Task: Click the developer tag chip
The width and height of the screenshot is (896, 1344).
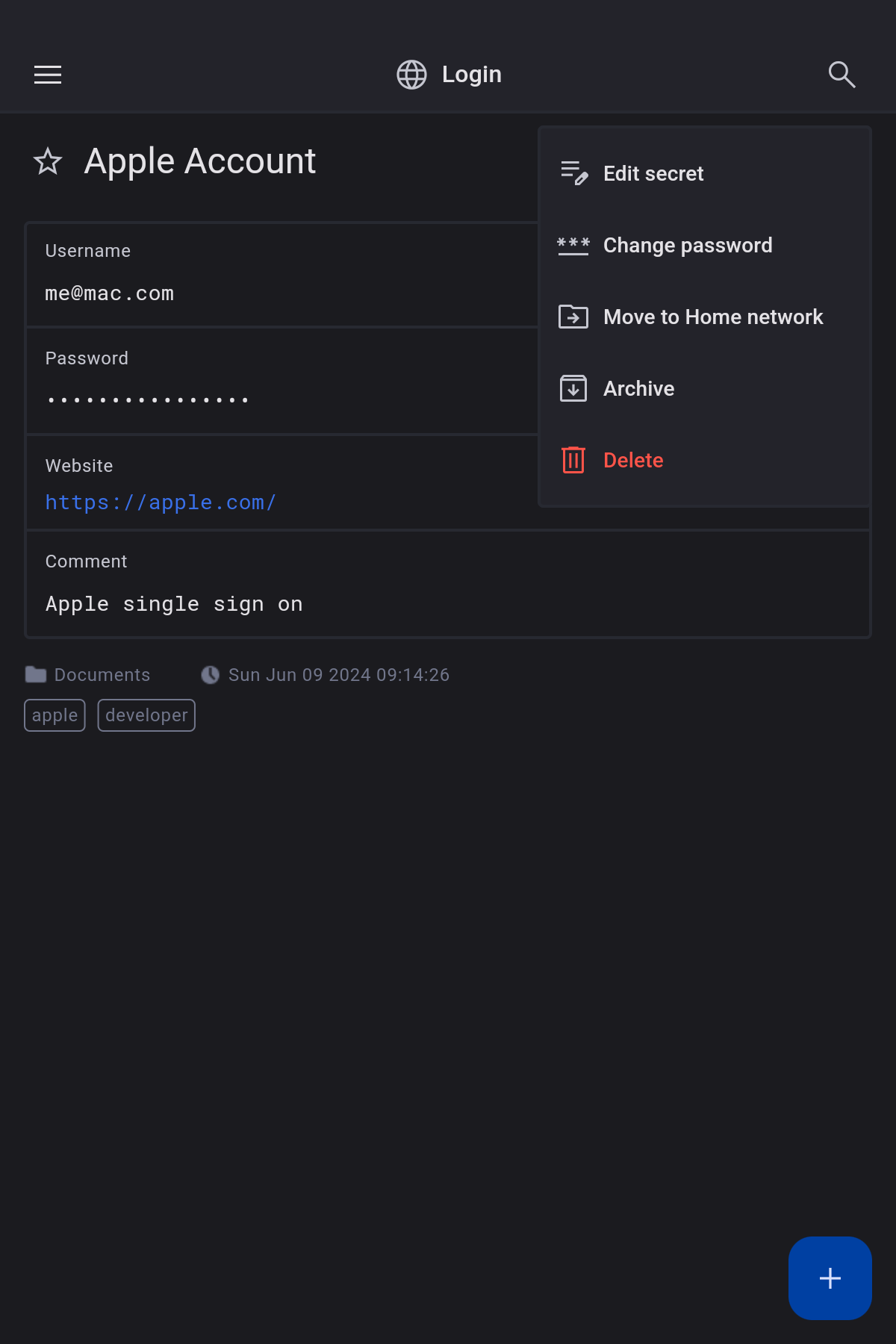Action: pyautogui.click(x=146, y=715)
